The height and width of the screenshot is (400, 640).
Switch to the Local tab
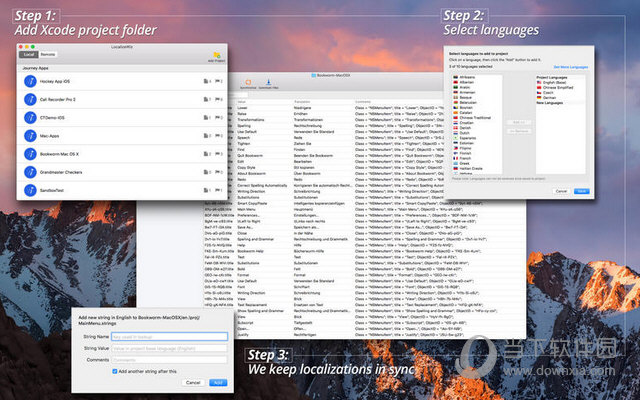(29, 54)
